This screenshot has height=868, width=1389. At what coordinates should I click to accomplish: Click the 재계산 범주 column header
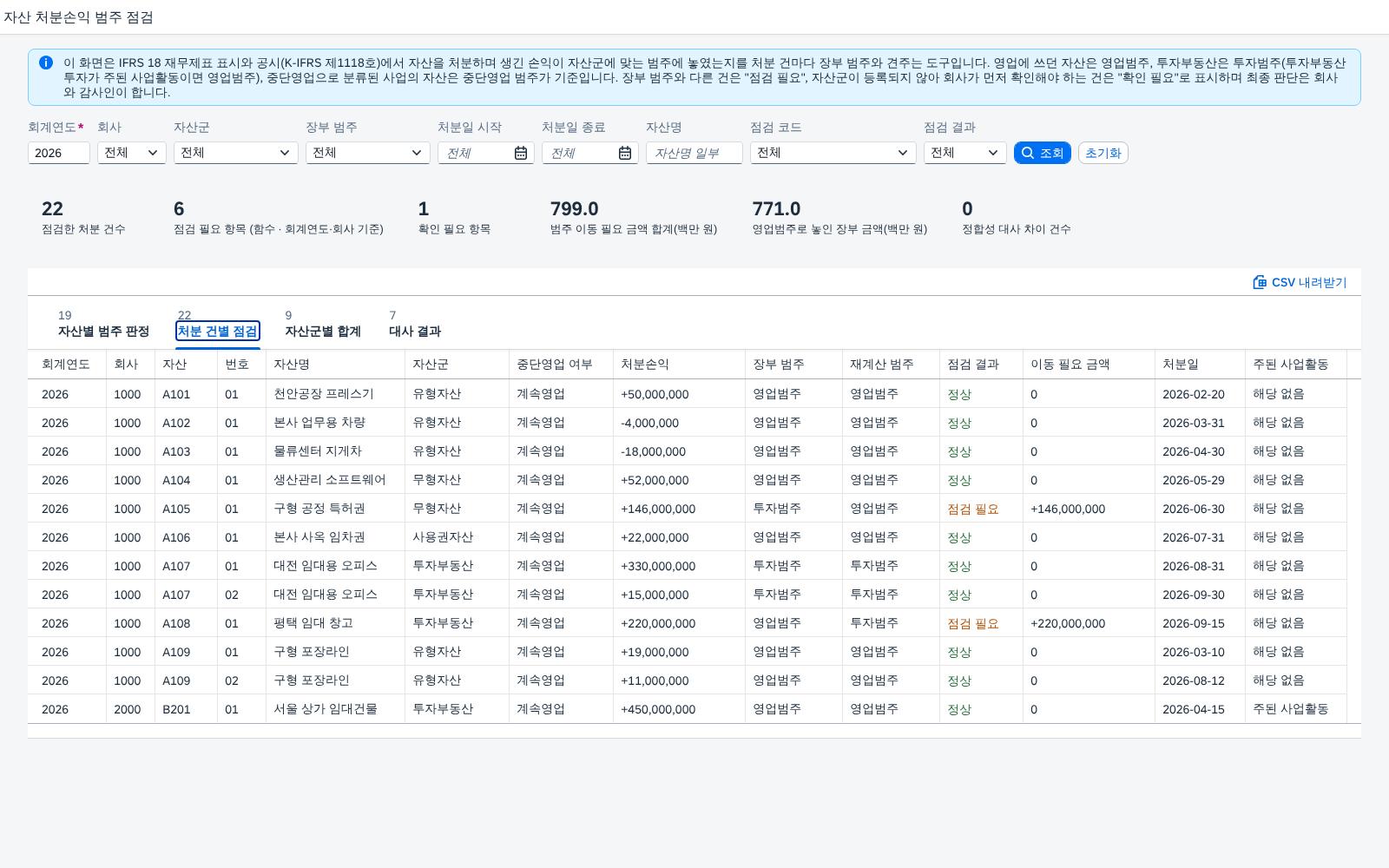(x=891, y=365)
